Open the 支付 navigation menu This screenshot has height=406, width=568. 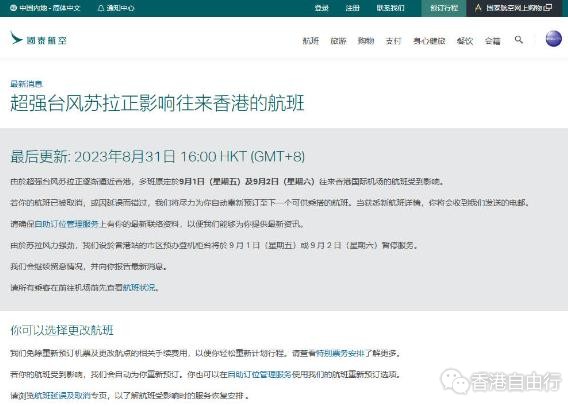(393, 41)
